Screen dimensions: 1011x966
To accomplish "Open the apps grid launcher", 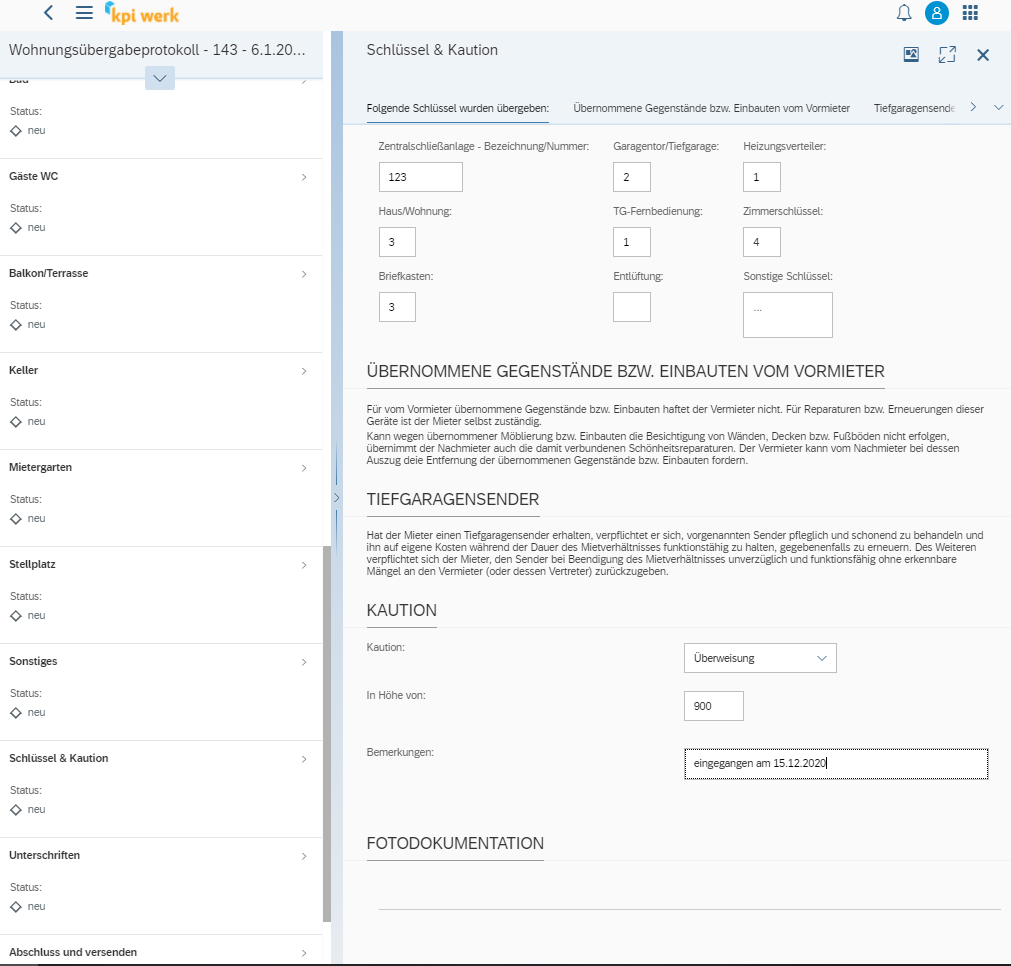I will point(970,13).
